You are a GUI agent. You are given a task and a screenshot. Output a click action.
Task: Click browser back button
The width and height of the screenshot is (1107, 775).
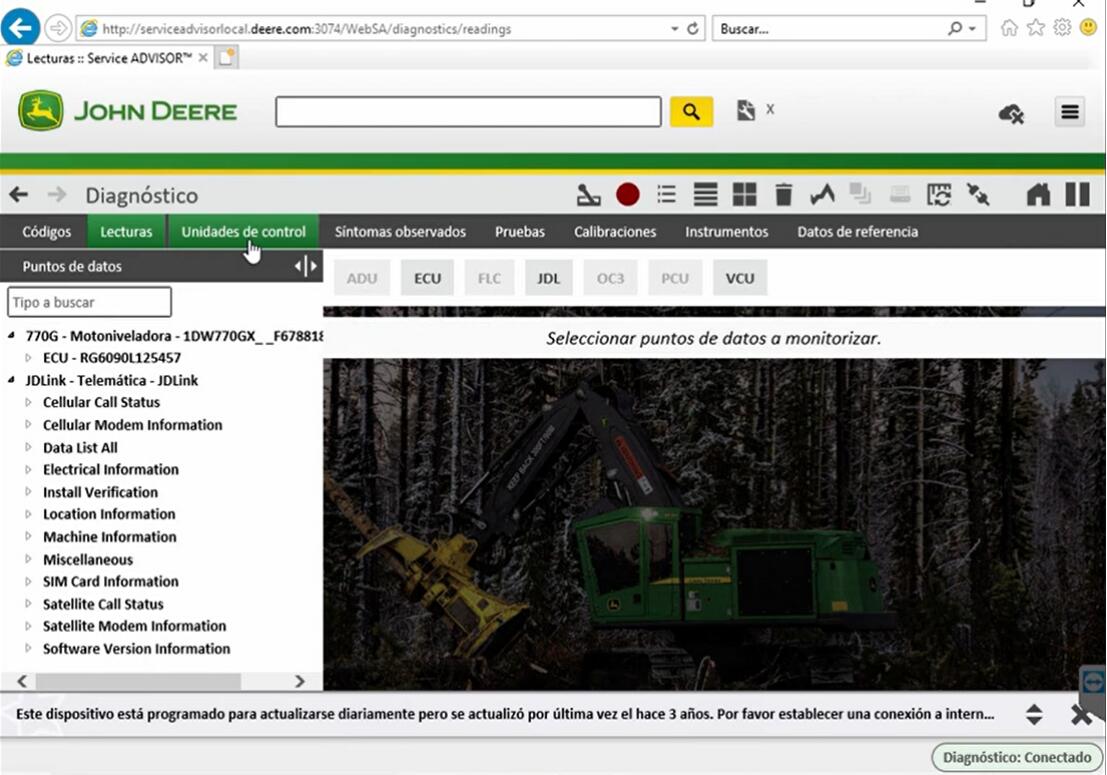[x=20, y=28]
